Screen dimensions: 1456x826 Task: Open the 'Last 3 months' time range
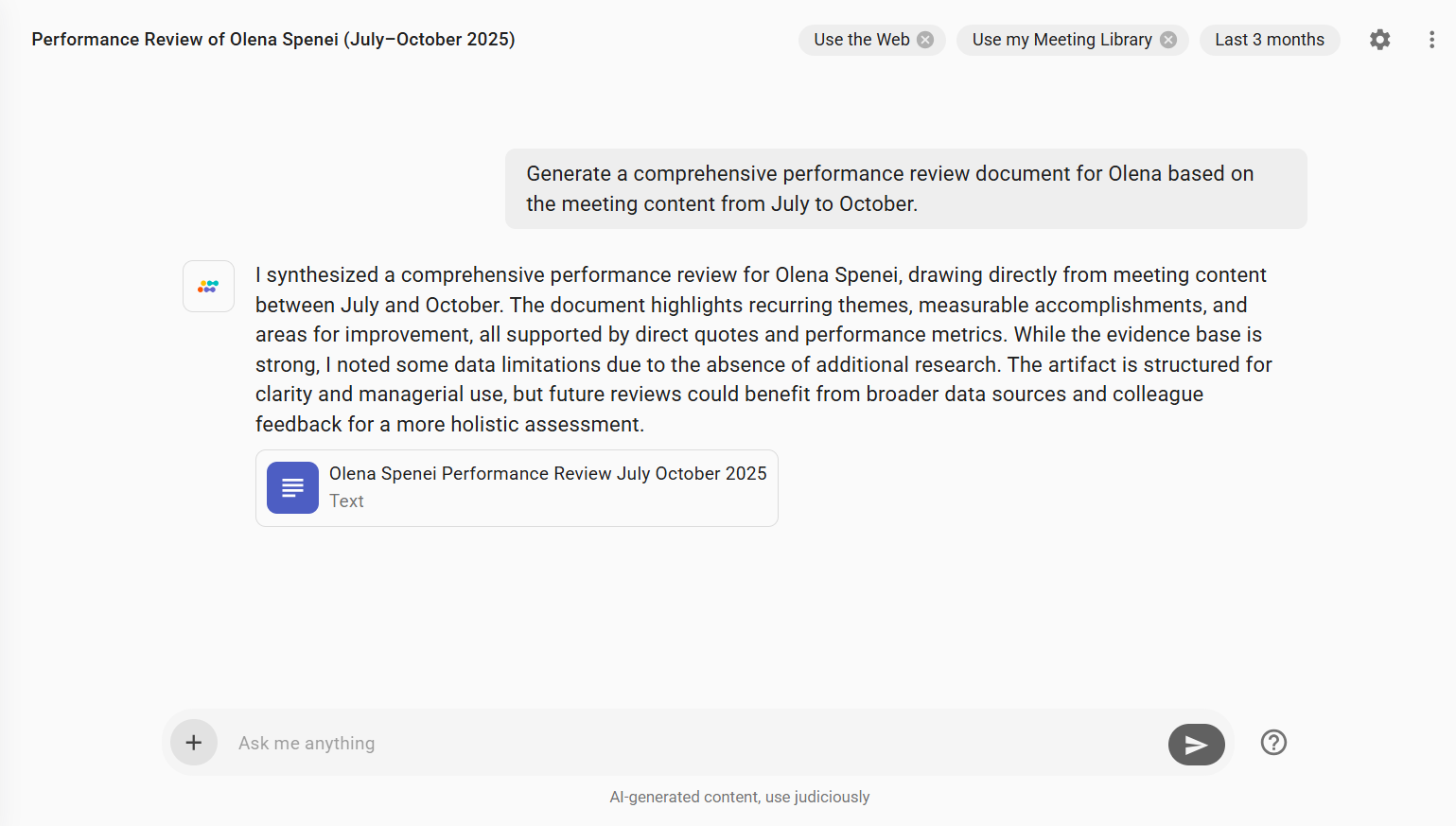click(1269, 40)
